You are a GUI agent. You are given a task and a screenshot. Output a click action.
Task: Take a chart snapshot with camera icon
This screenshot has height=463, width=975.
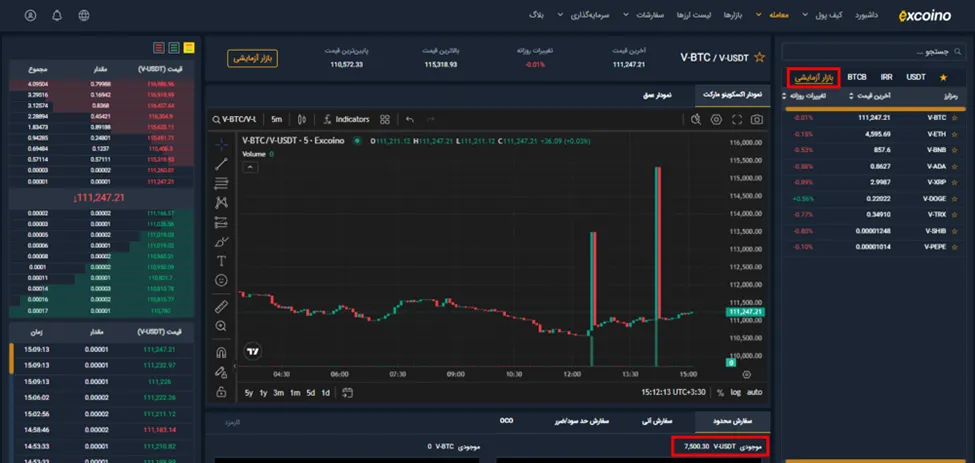coord(756,119)
